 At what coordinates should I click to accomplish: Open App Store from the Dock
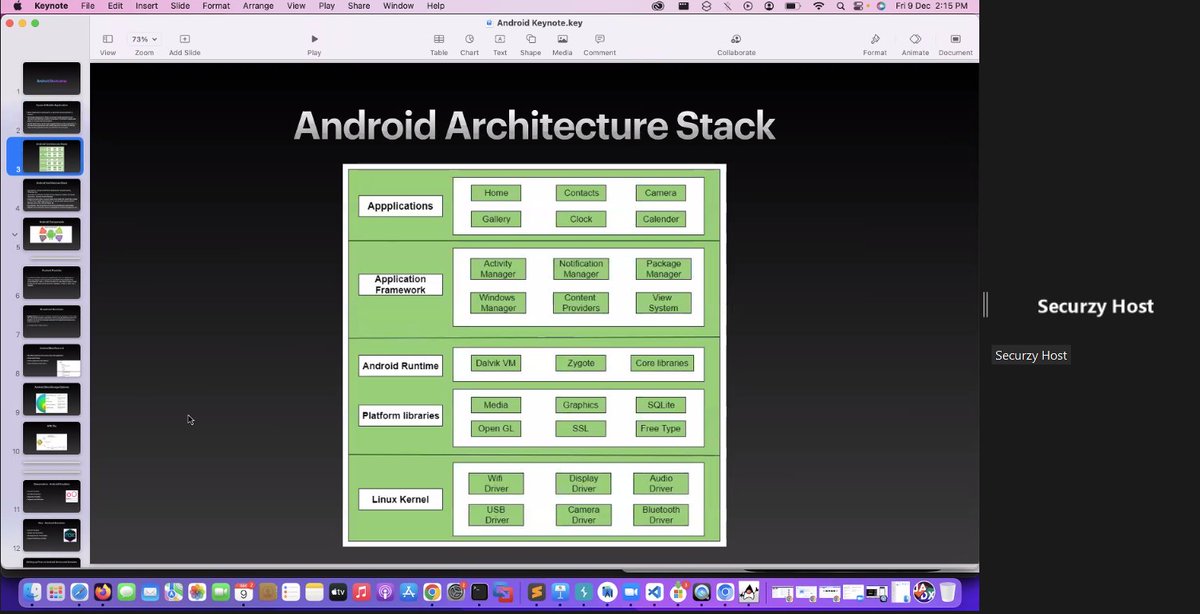tap(409, 592)
